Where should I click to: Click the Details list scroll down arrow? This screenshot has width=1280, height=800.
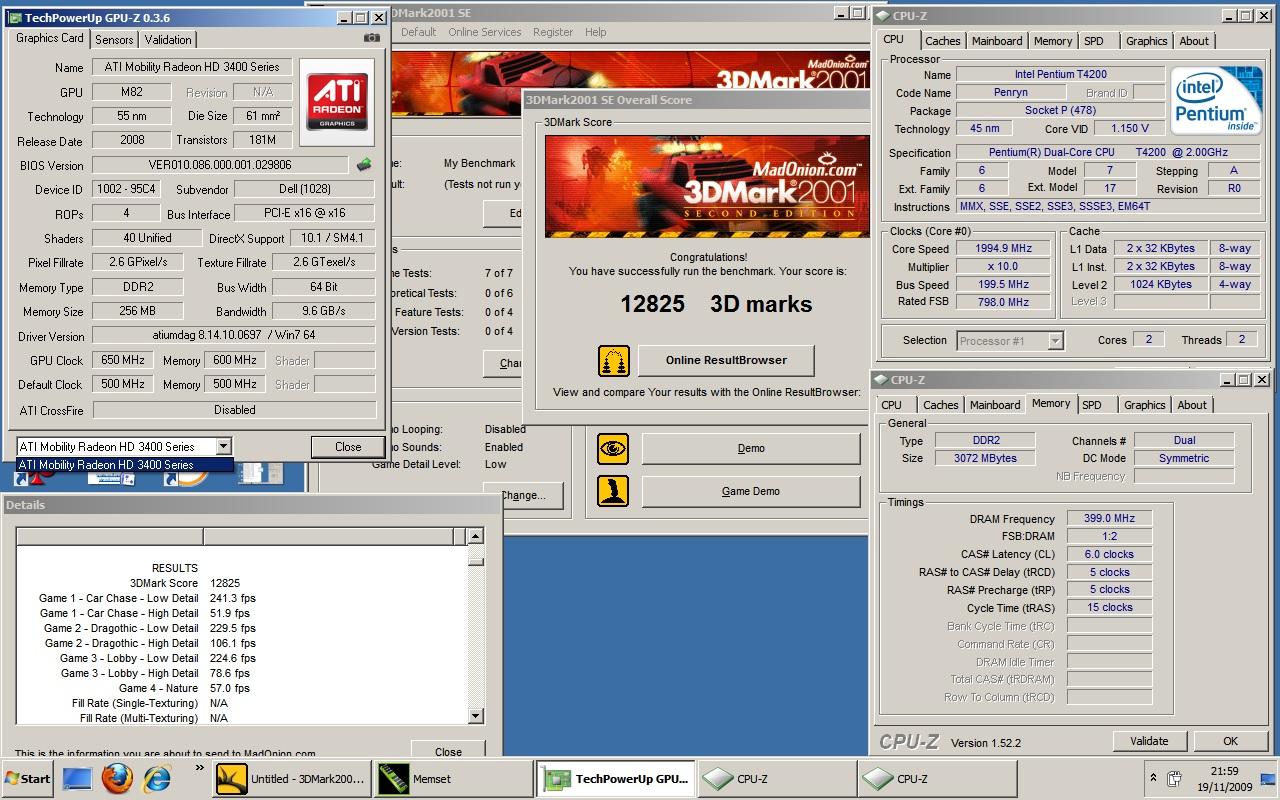coord(475,716)
